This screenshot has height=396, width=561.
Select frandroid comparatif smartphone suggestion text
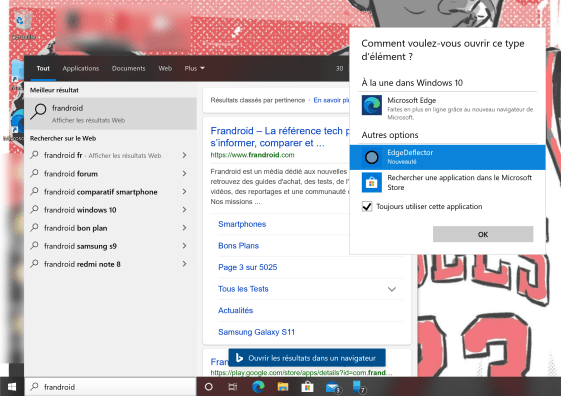101,192
